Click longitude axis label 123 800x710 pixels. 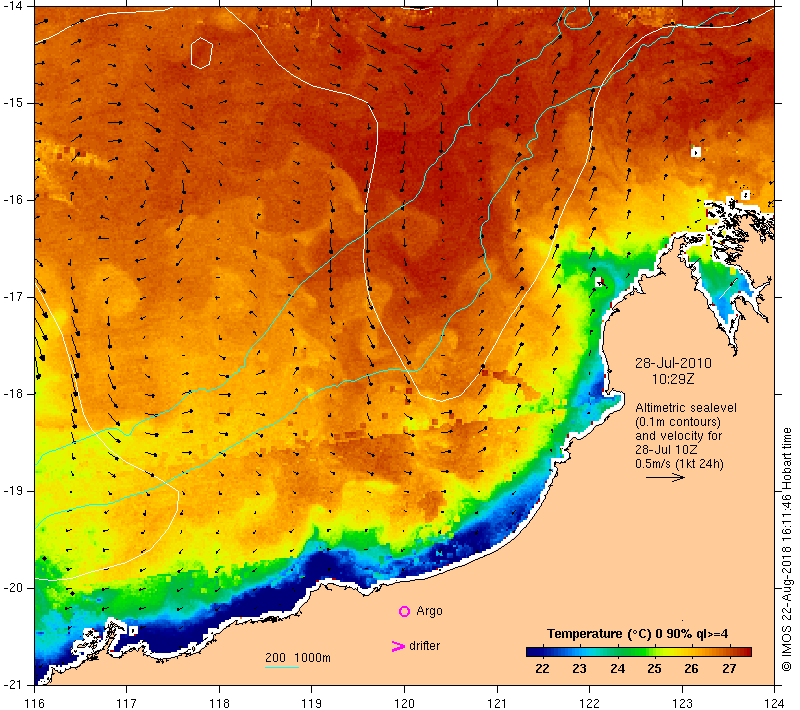[682, 703]
